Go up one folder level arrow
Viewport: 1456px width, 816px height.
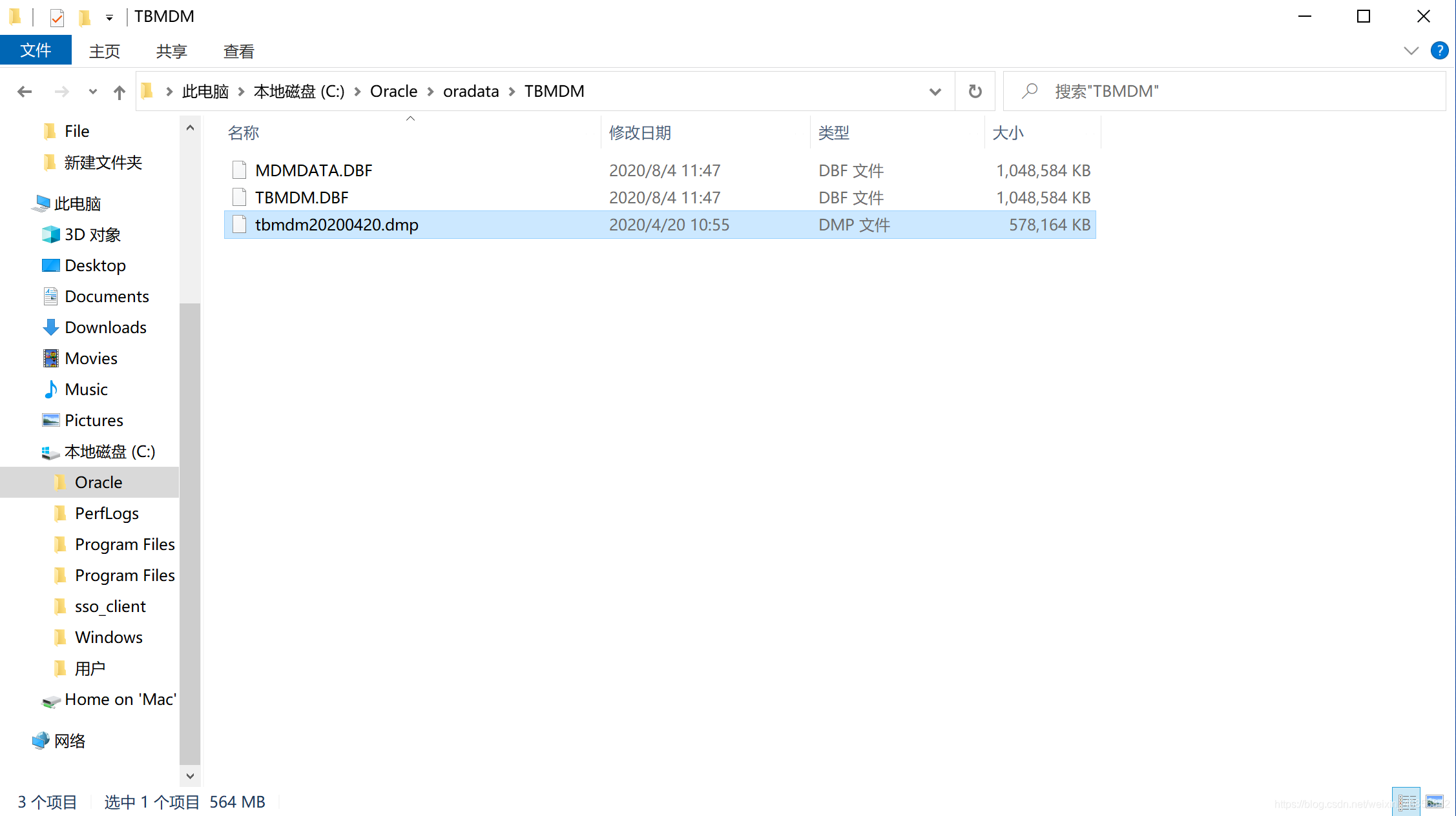tap(119, 92)
